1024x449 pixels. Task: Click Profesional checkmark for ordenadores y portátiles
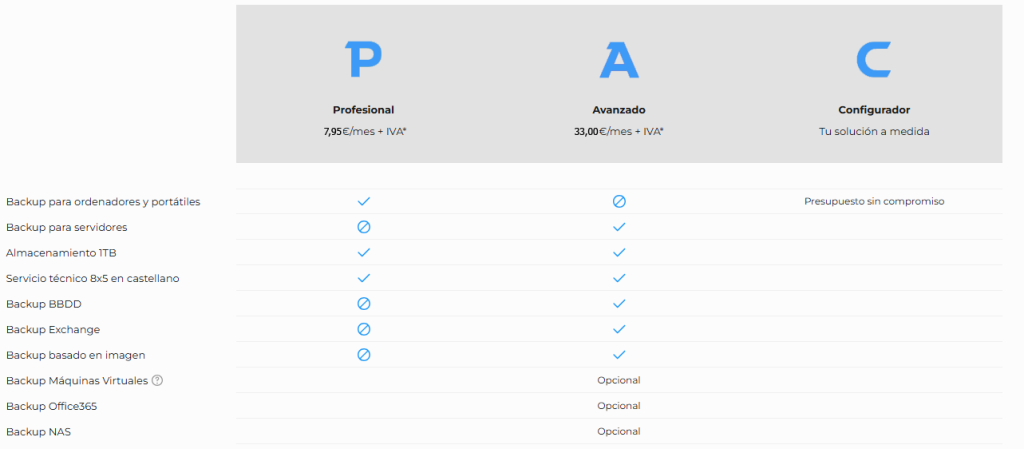(364, 202)
